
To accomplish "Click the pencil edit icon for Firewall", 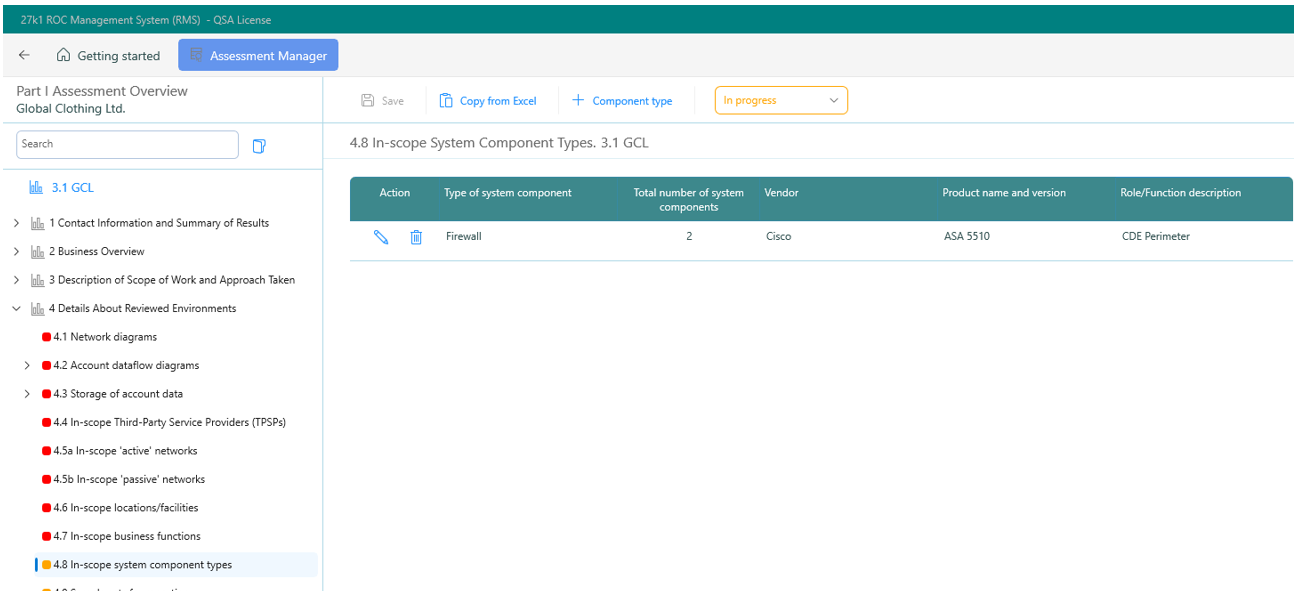I will (x=381, y=237).
